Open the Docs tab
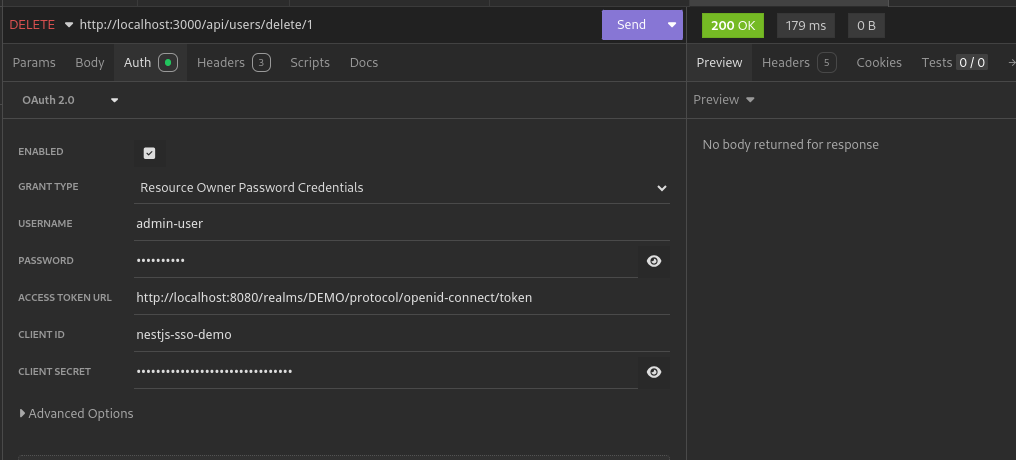Screen dimensions: 1016x460 click(x=364, y=63)
